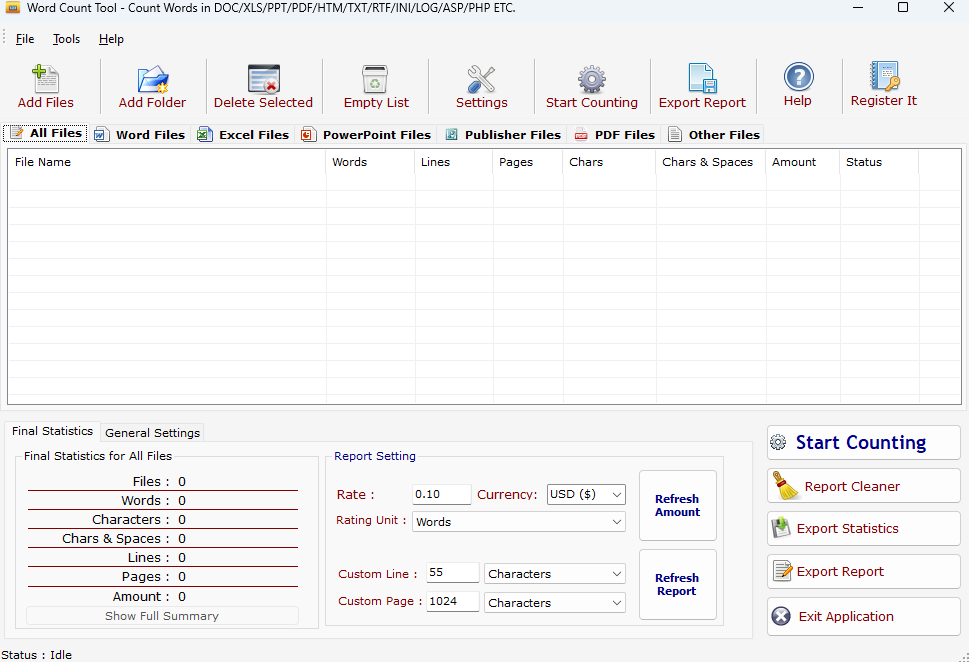Click the Publisher Files tab icon

coord(452,134)
